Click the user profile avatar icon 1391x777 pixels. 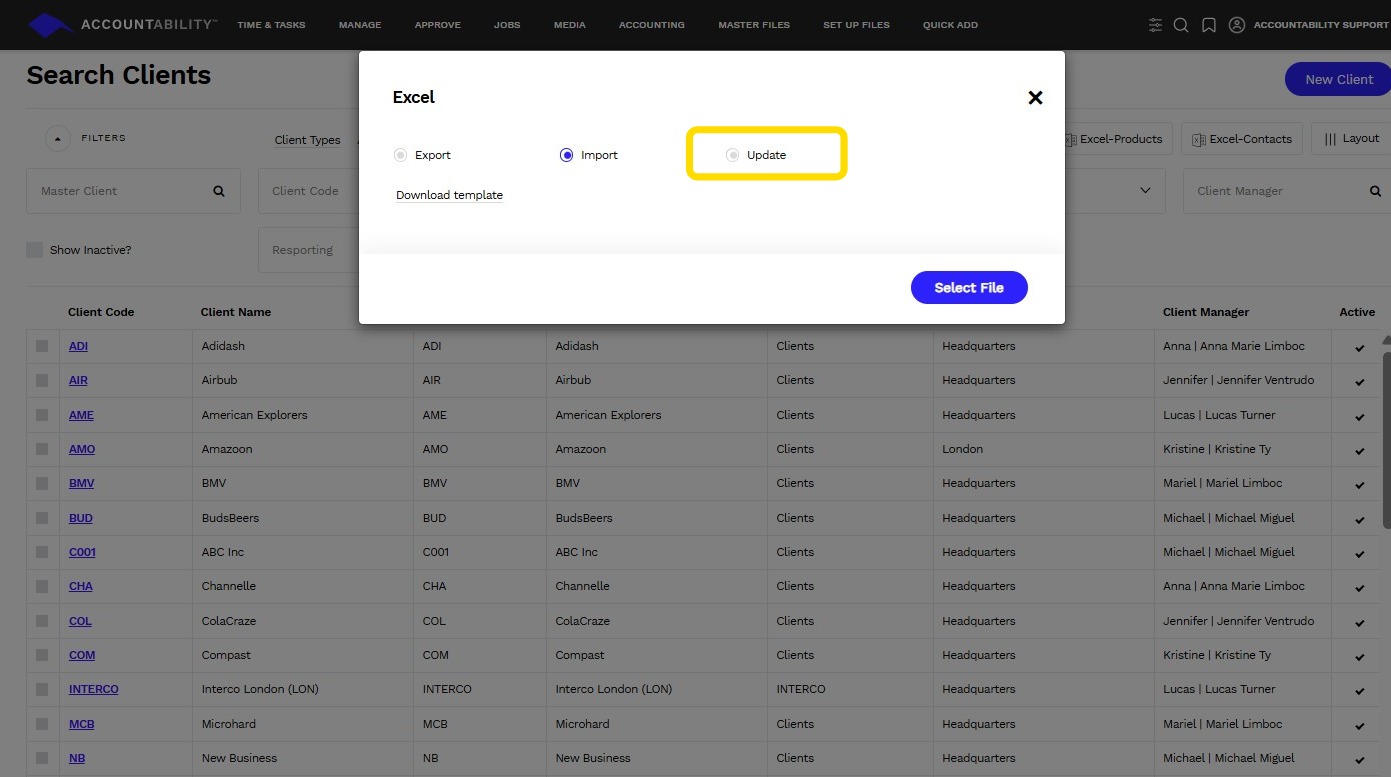[1237, 25]
